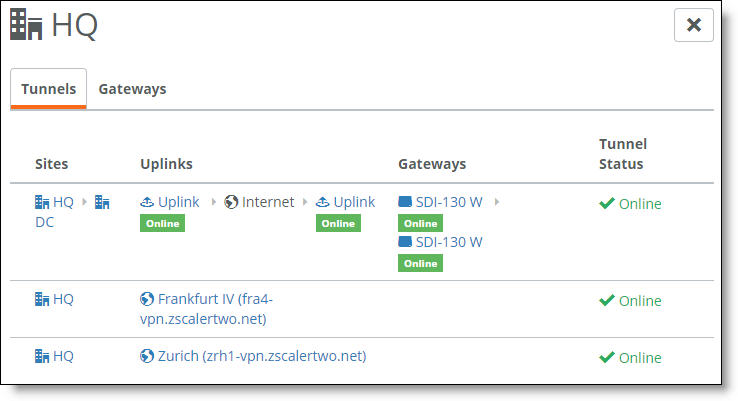Click the DC site building icon
Screen dimensions: 738x401
pos(102,202)
